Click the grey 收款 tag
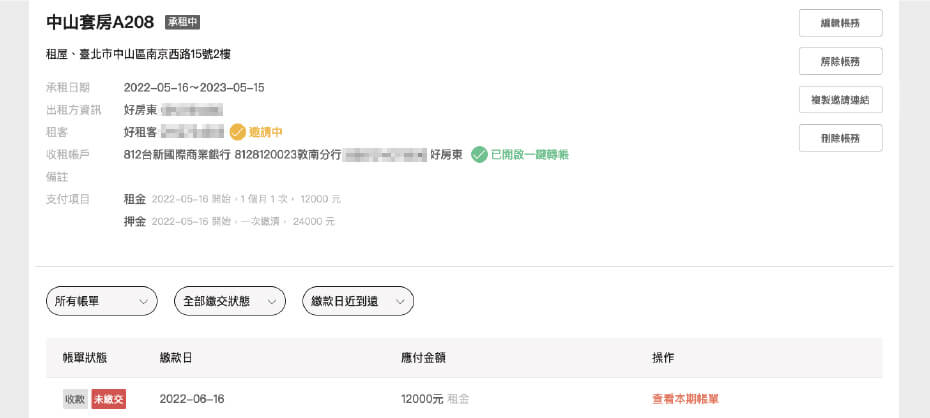 point(75,399)
